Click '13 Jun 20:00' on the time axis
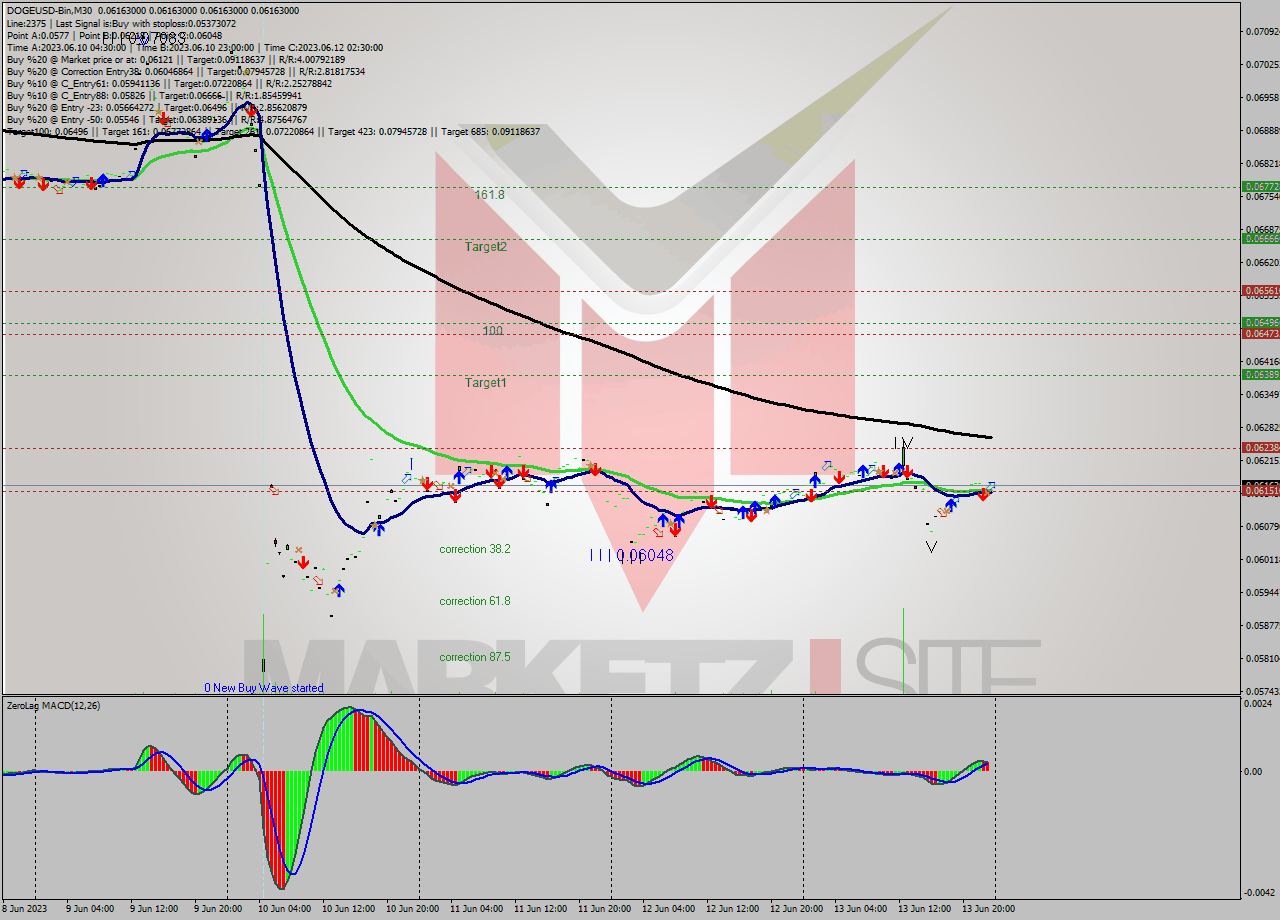Viewport: 1280px width, 920px height. (x=989, y=909)
